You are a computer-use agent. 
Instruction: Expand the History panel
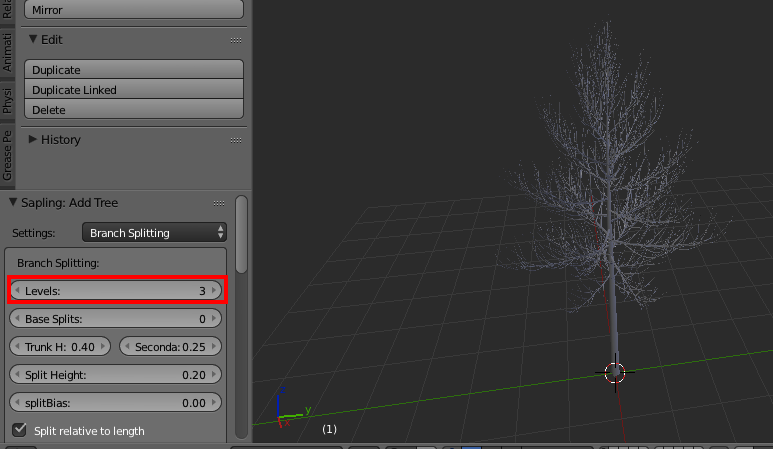click(x=33, y=139)
